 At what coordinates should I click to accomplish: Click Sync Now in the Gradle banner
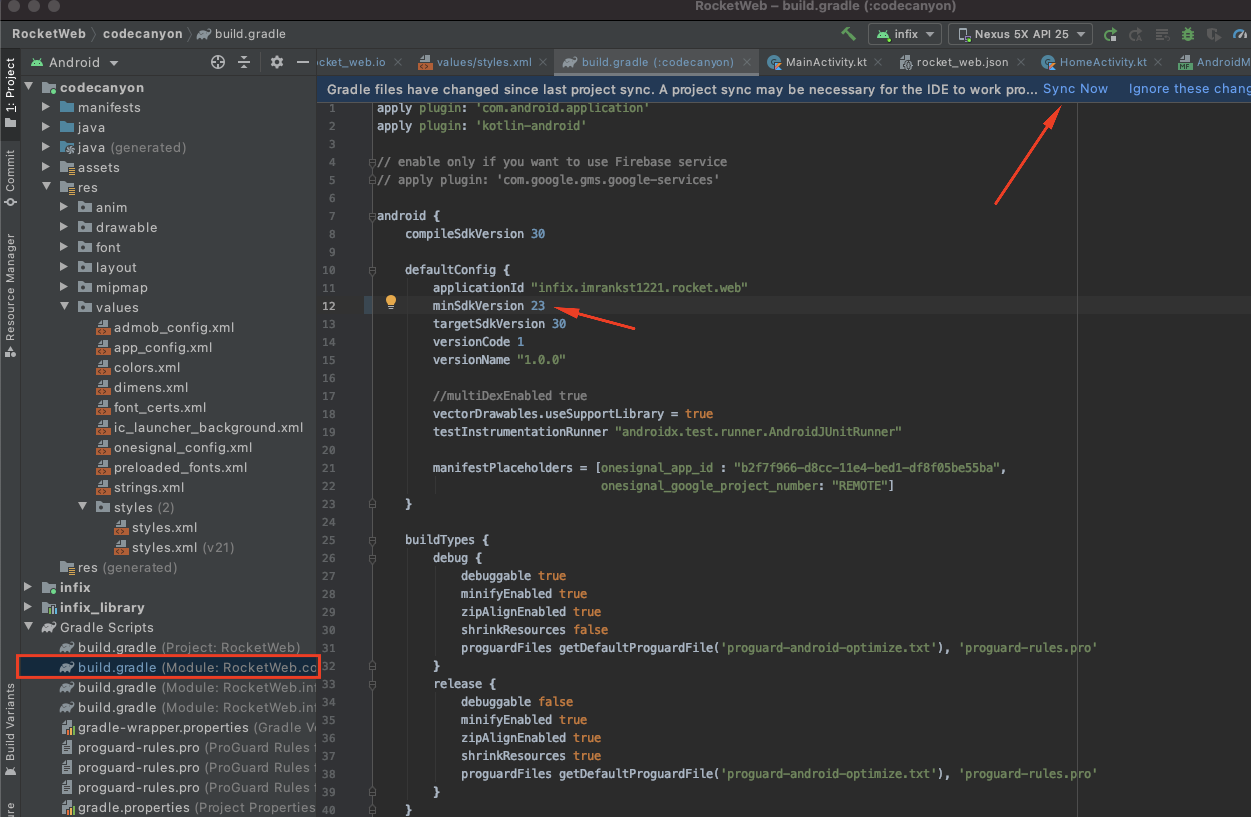coord(1075,89)
